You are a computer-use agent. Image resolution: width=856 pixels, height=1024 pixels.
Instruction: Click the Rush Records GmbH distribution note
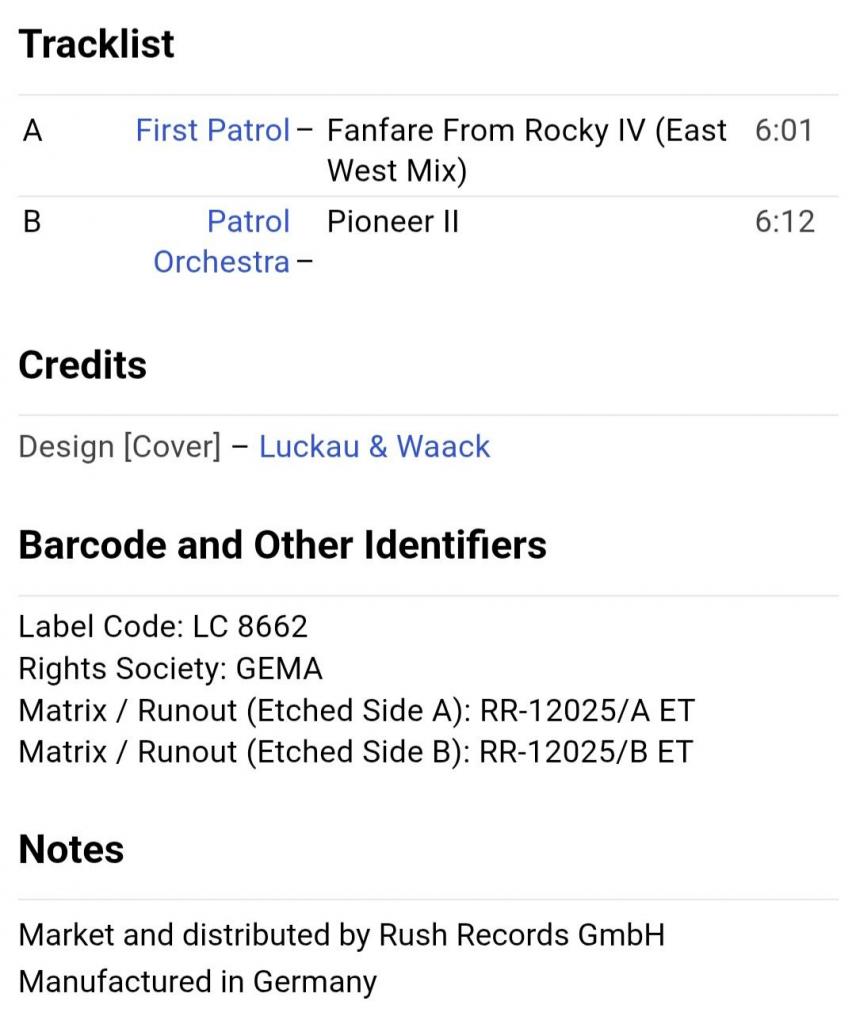point(341,935)
